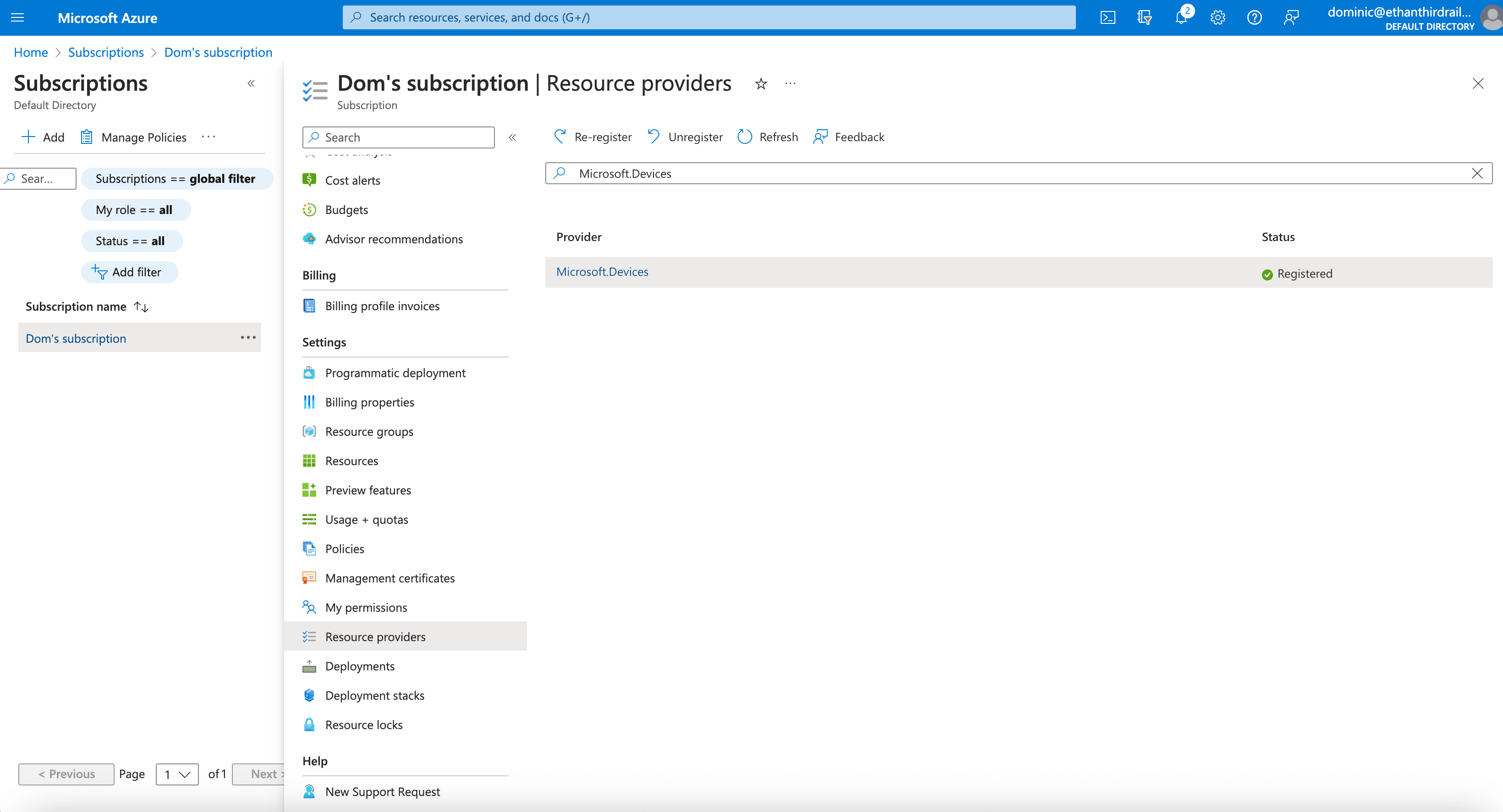This screenshot has height=812, width=1503.
Task: Open the Azure portal hamburger menu
Action: [17, 17]
